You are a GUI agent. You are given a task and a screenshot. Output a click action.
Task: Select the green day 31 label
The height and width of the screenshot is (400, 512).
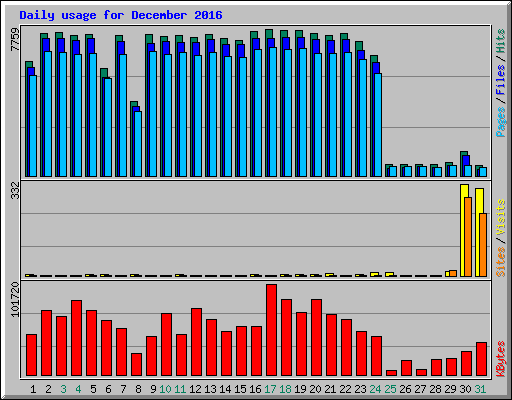[480, 389]
